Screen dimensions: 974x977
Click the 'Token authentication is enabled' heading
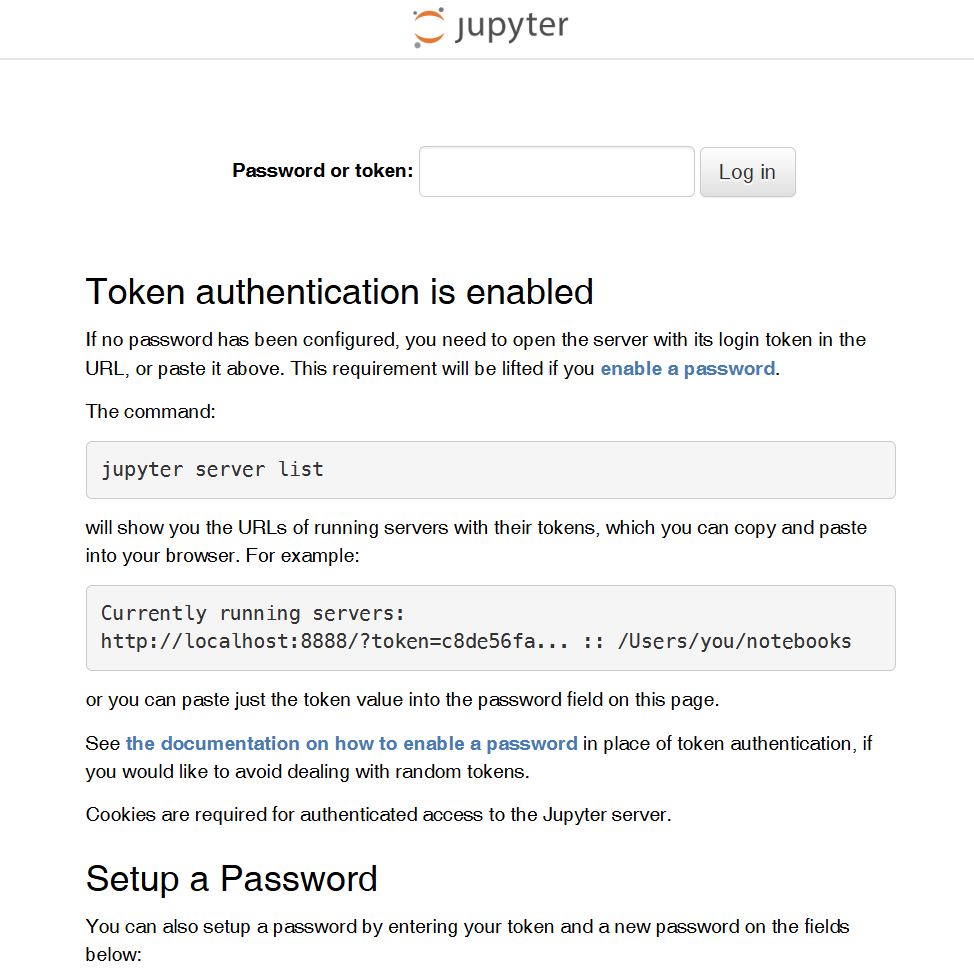(339, 292)
